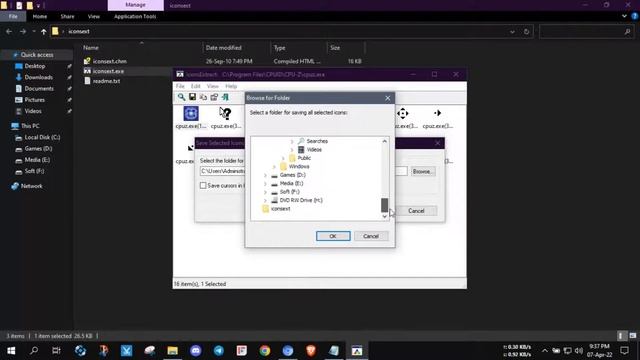Open Edit menu in IconsExtract window

196,87
